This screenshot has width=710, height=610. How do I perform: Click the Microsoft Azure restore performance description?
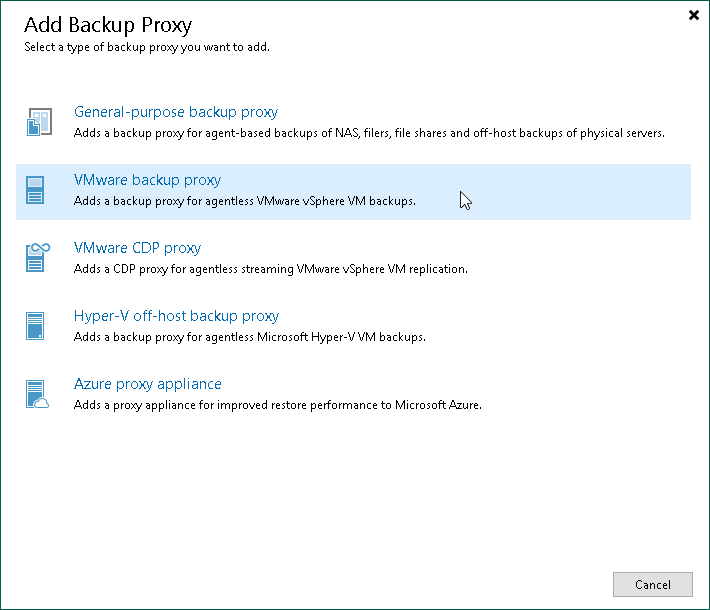[x=278, y=405]
